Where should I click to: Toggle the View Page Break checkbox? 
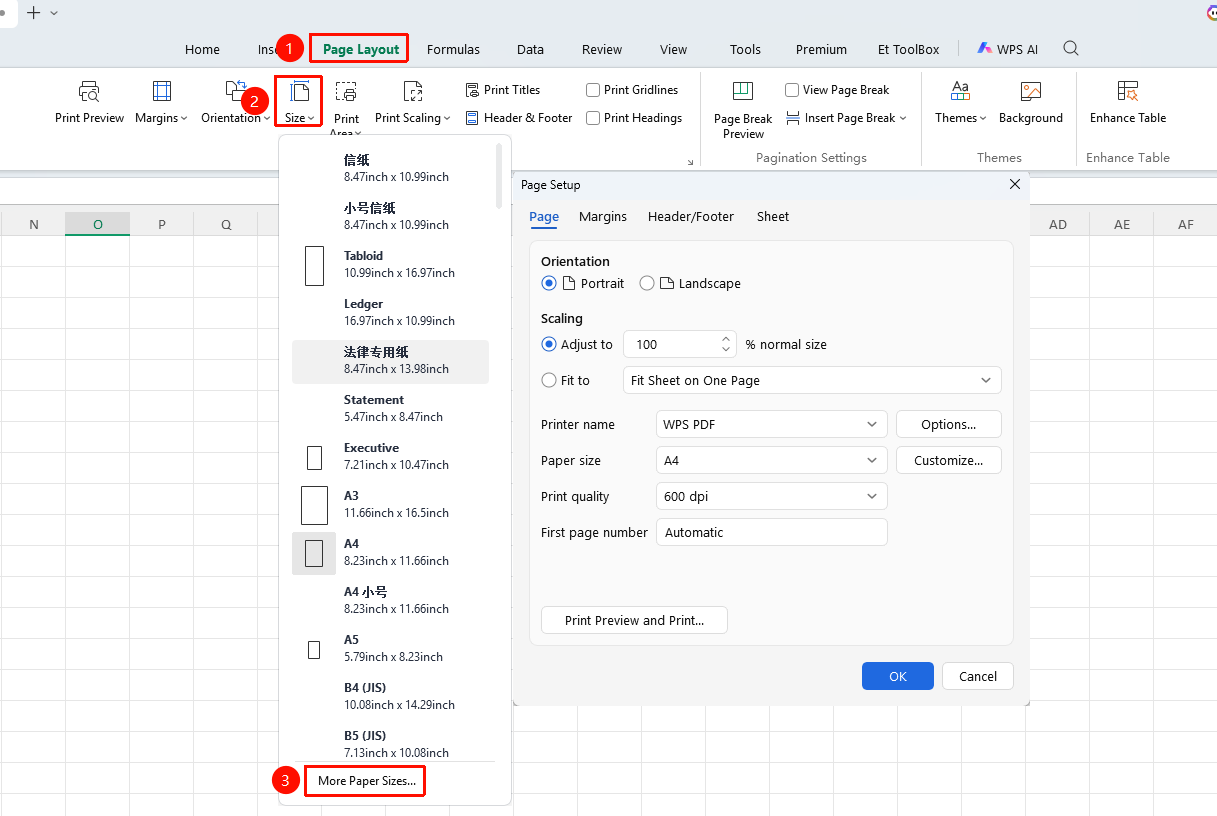click(792, 90)
